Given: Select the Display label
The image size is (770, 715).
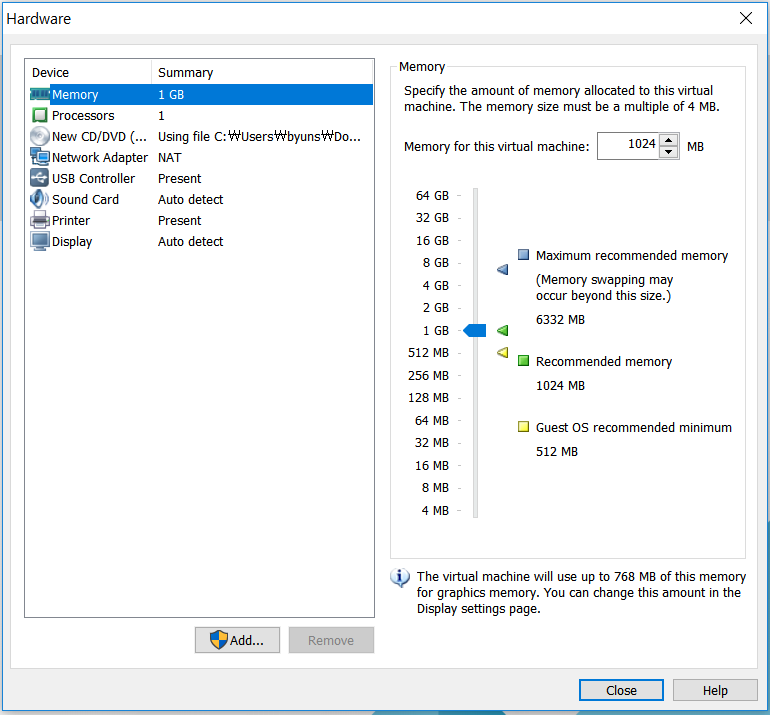Looking at the screenshot, I should (x=72, y=242).
